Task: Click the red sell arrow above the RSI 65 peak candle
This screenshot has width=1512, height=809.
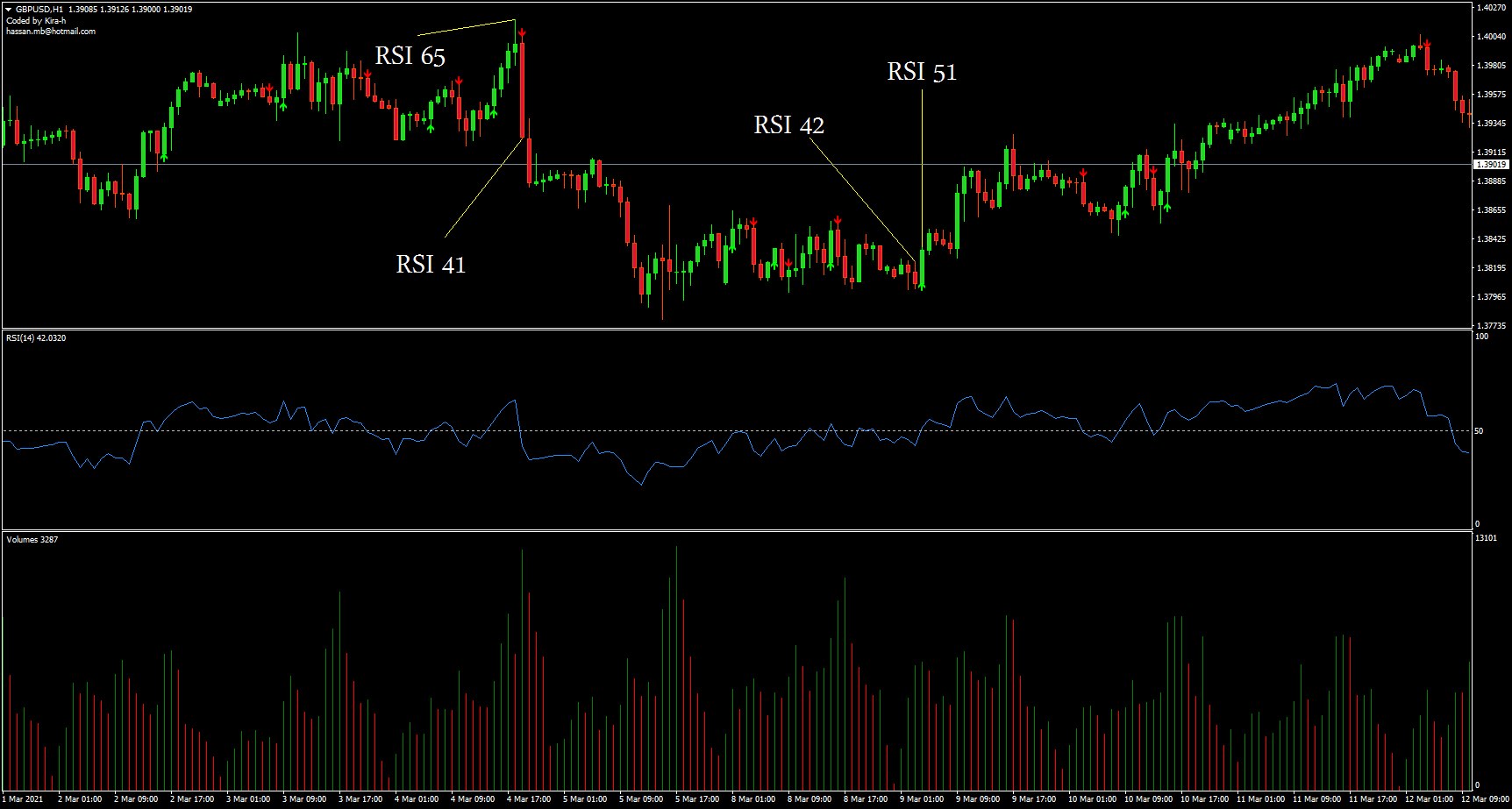Action: point(522,33)
